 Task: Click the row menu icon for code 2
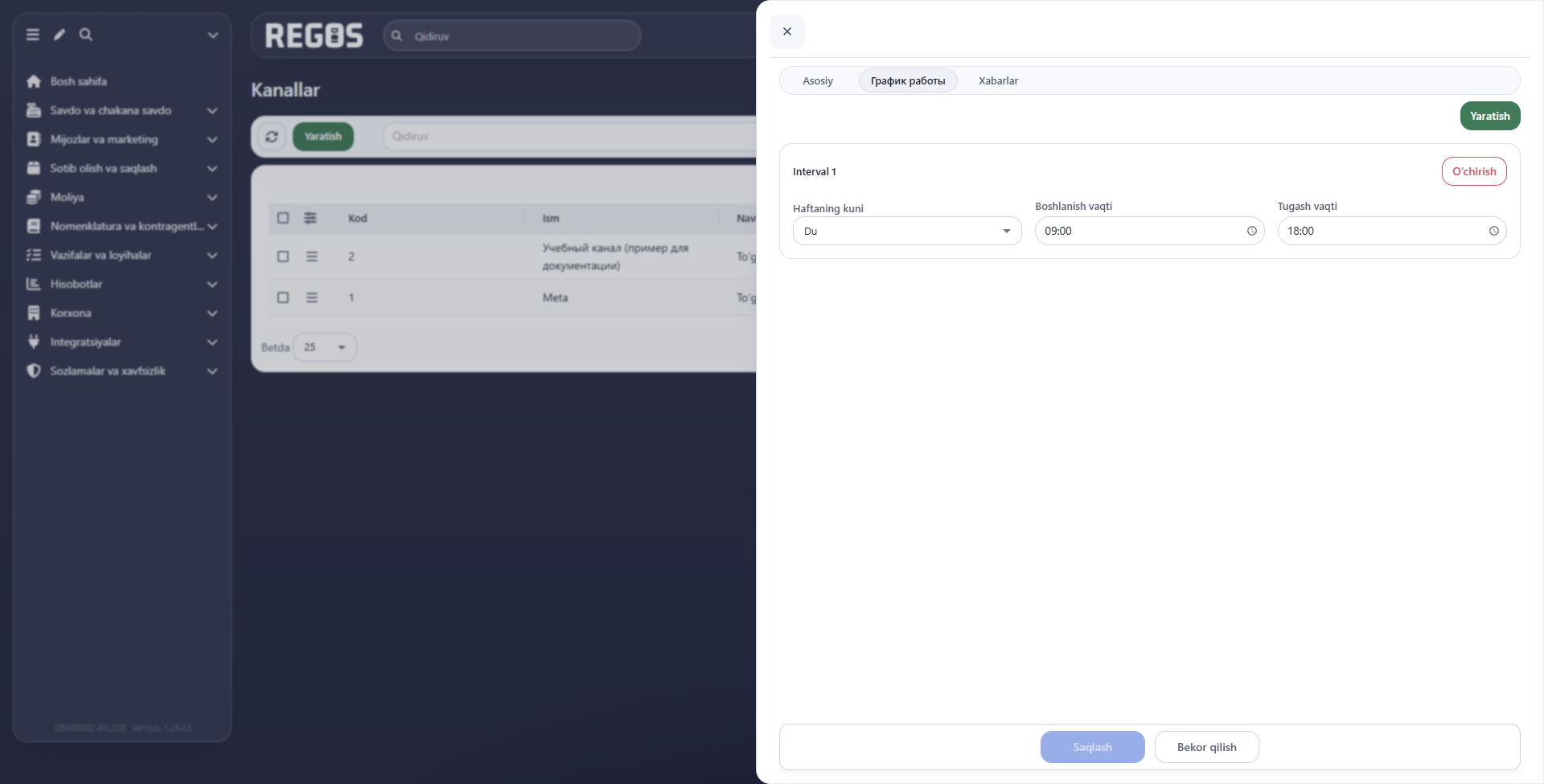[x=312, y=257]
